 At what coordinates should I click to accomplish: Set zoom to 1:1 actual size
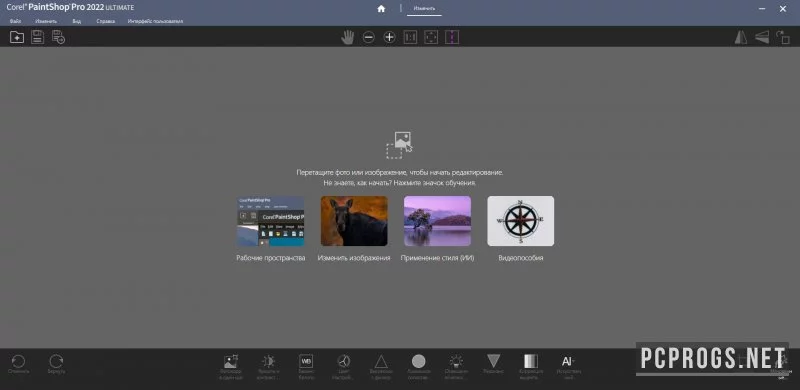(410, 37)
